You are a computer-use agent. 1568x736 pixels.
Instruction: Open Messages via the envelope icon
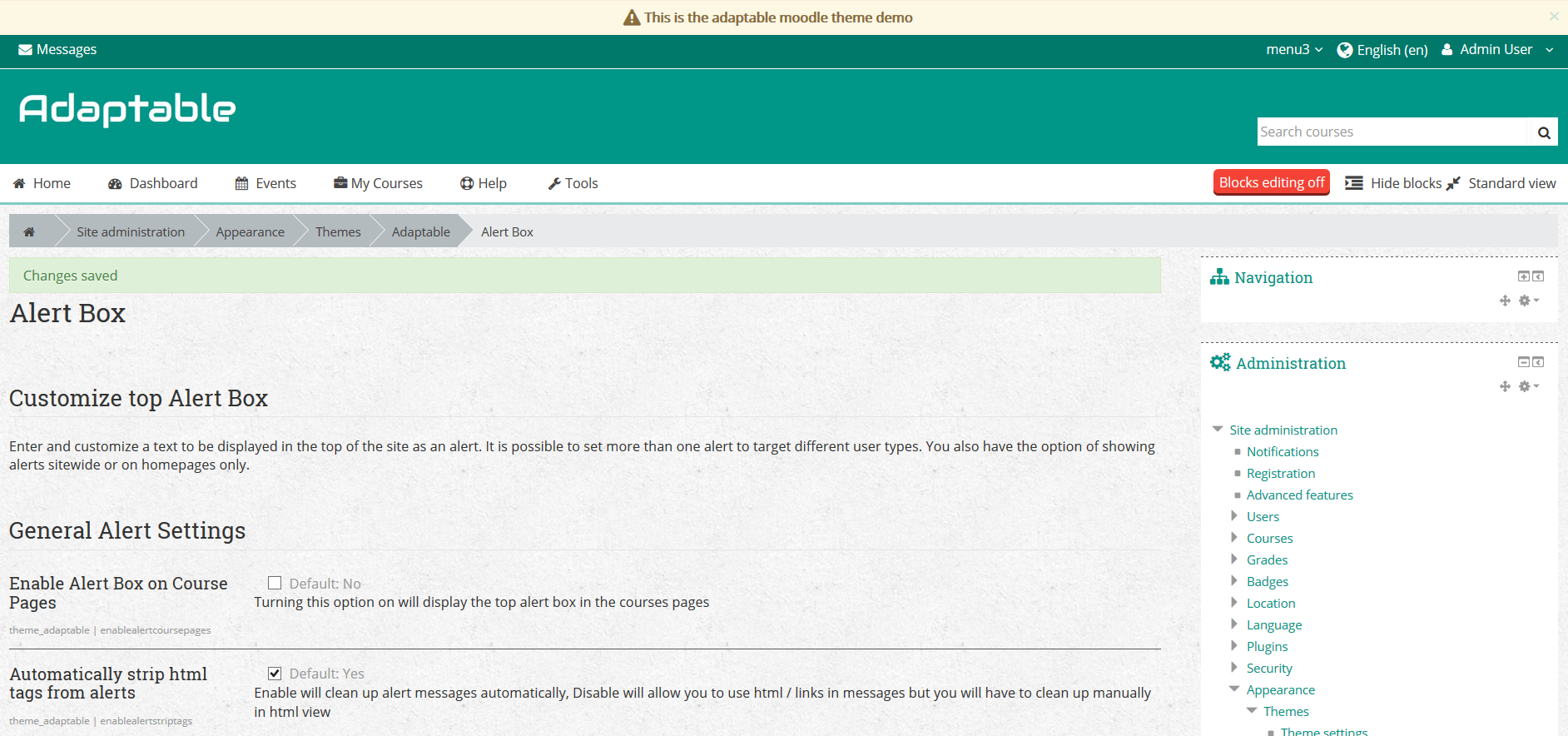[x=26, y=50]
